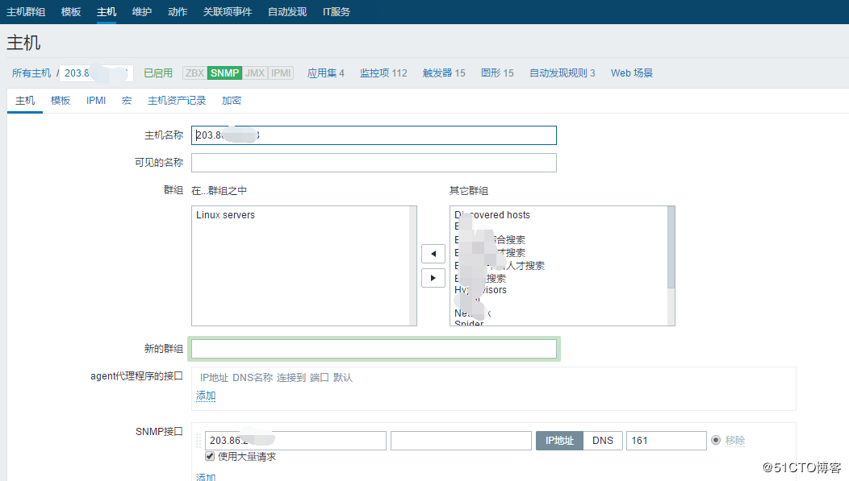Choose the IP地址 connect-to option
849x481 pixels.
tap(559, 440)
